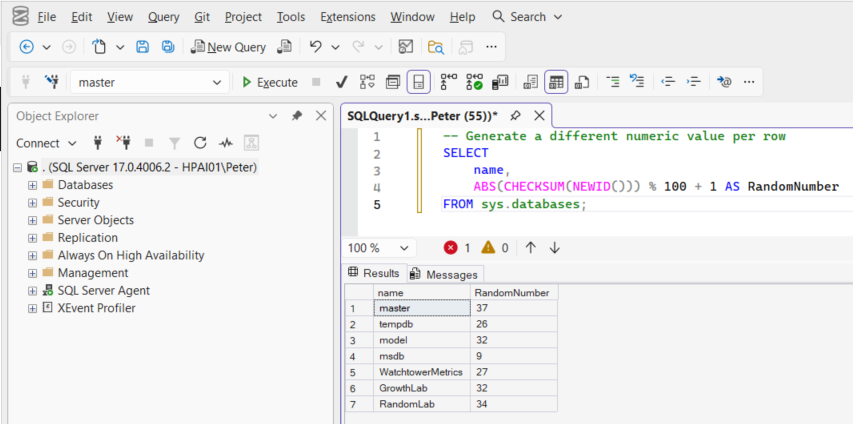Click the Execute query button
The image size is (853, 424).
click(269, 82)
